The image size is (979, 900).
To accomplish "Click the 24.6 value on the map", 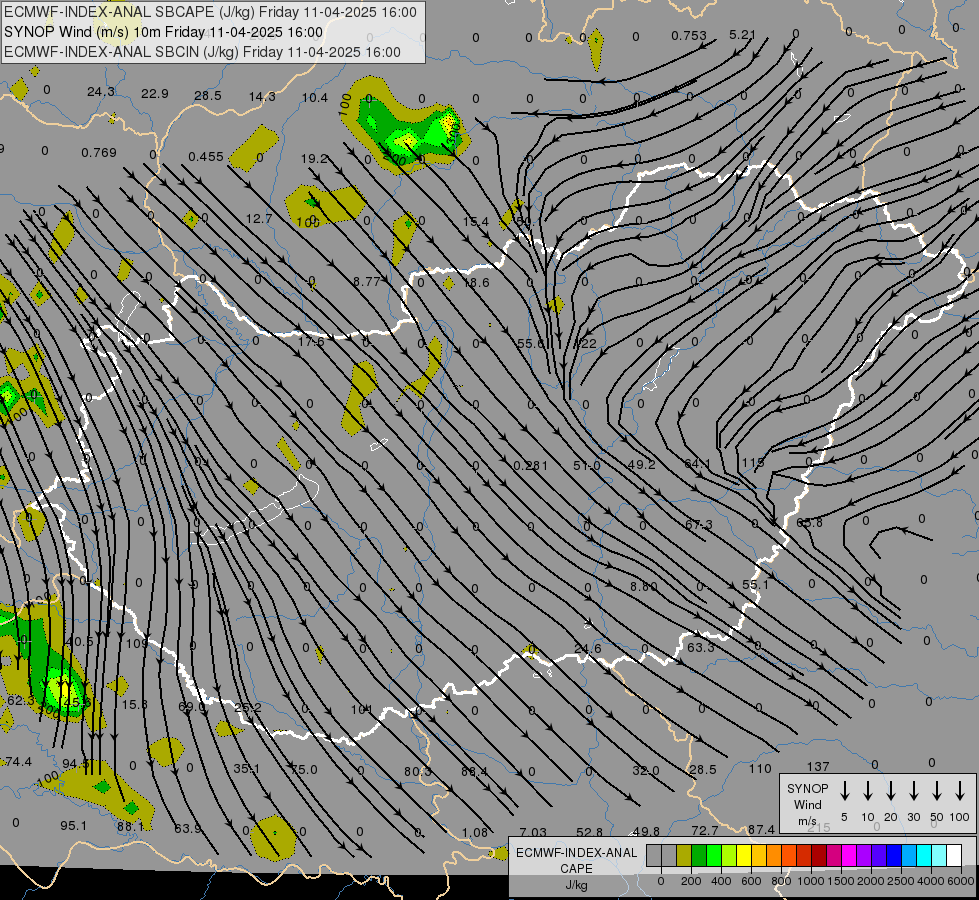I will click(x=588, y=648).
